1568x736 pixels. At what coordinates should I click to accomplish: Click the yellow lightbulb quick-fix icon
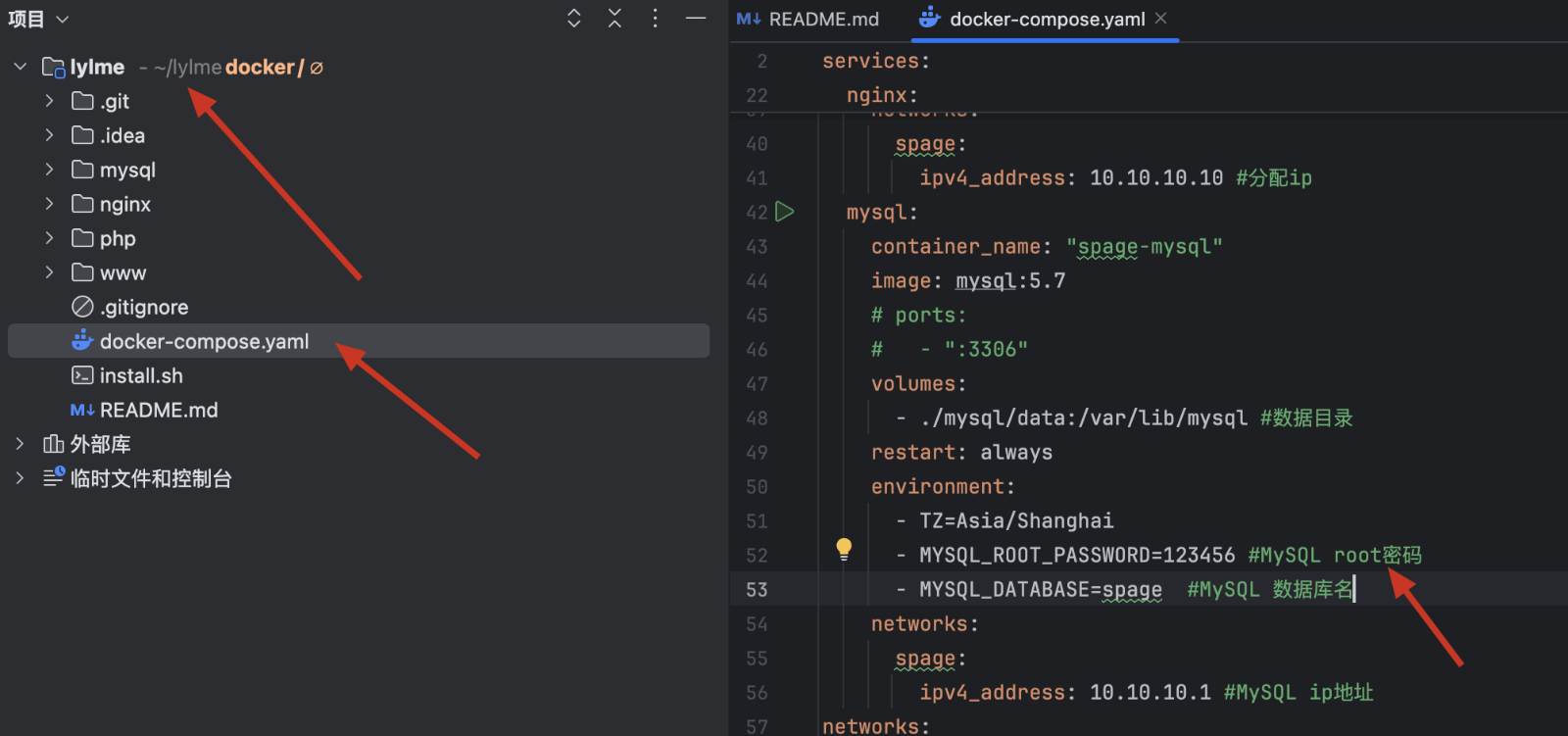[x=844, y=550]
